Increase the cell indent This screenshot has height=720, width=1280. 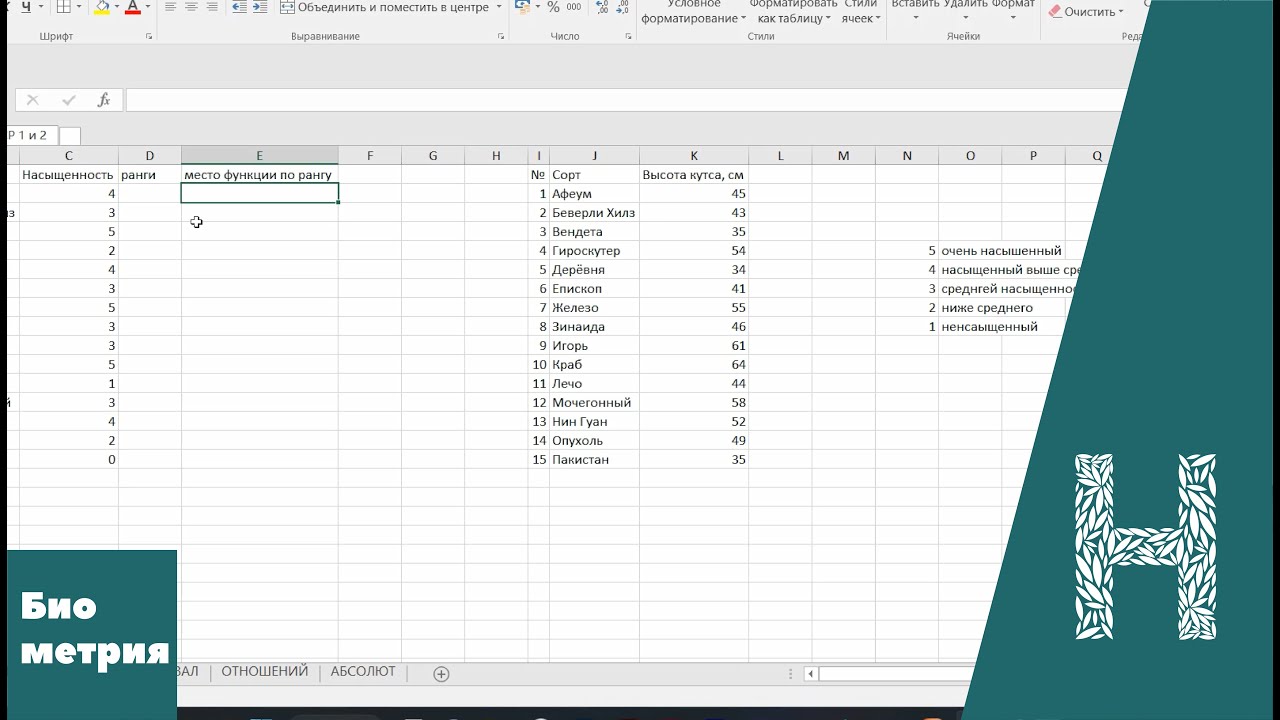(x=261, y=7)
